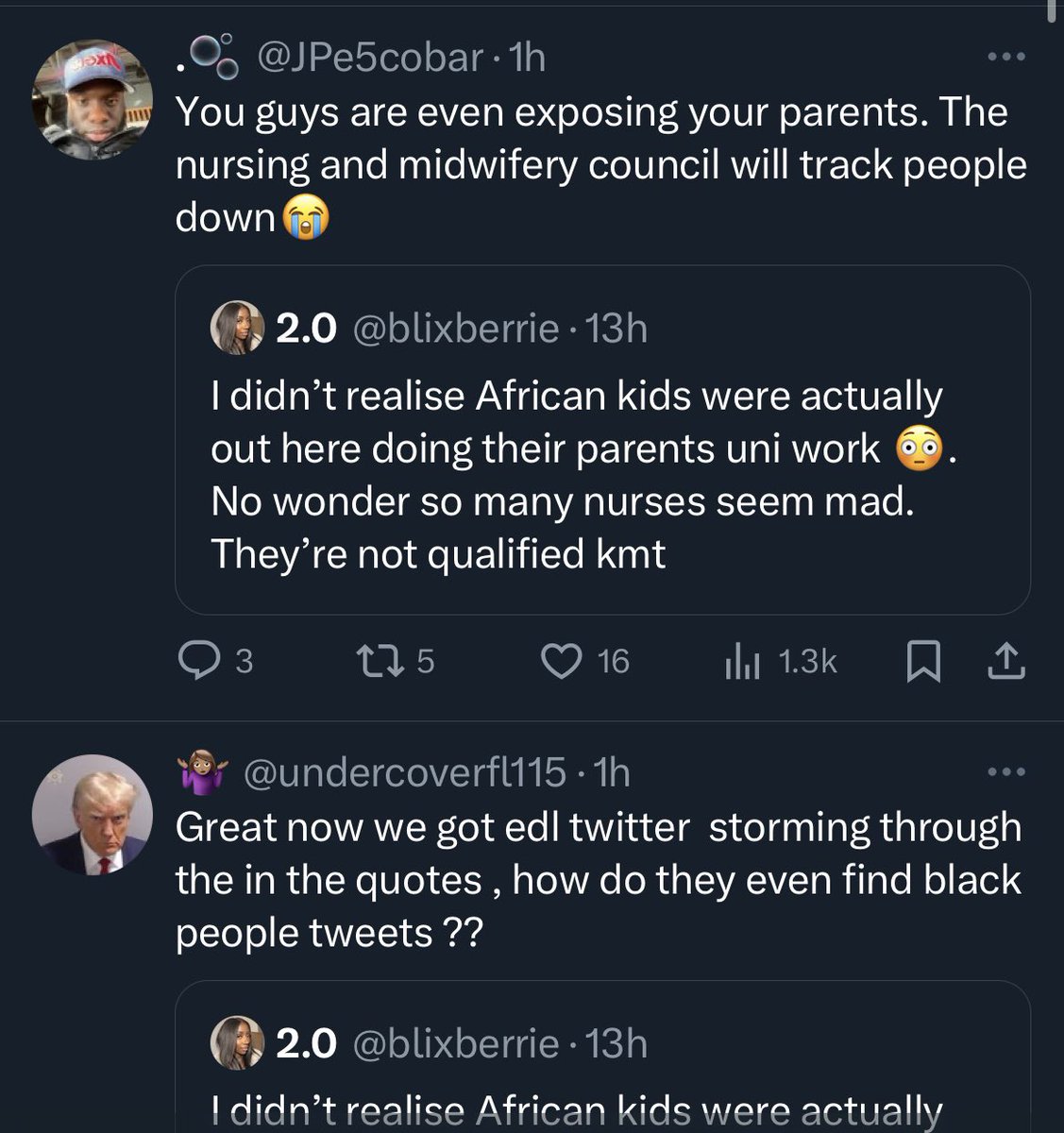Visit the @JPe5cobar handle link
1064x1133 pixels.
point(370,59)
